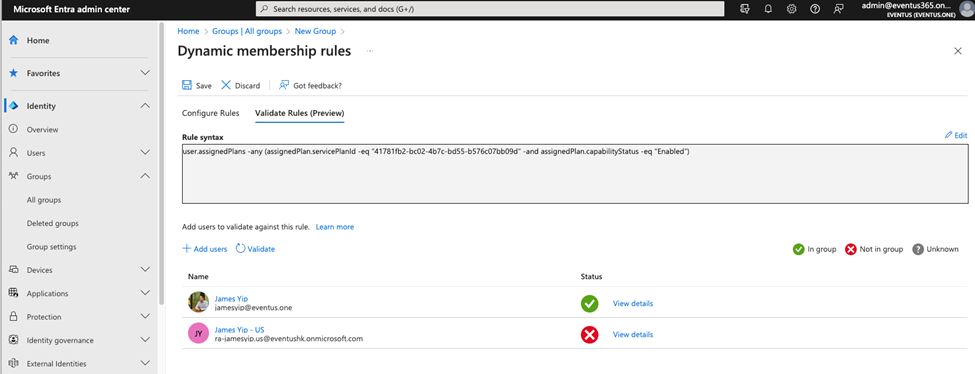Open the settings gear in header

click(x=792, y=9)
